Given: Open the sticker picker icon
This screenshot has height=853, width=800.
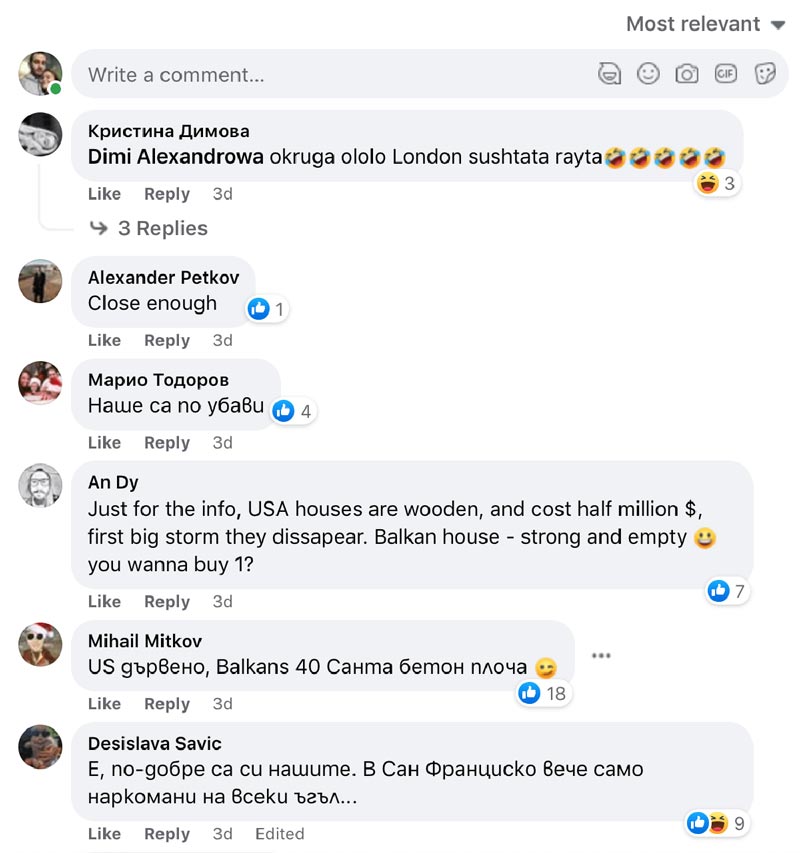Looking at the screenshot, I should pos(765,74).
